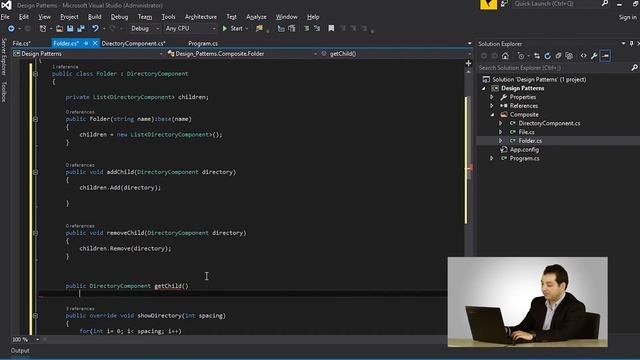Click the yellow notifications flag icon
Screen dimensions: 640x360
tap(488, 4)
